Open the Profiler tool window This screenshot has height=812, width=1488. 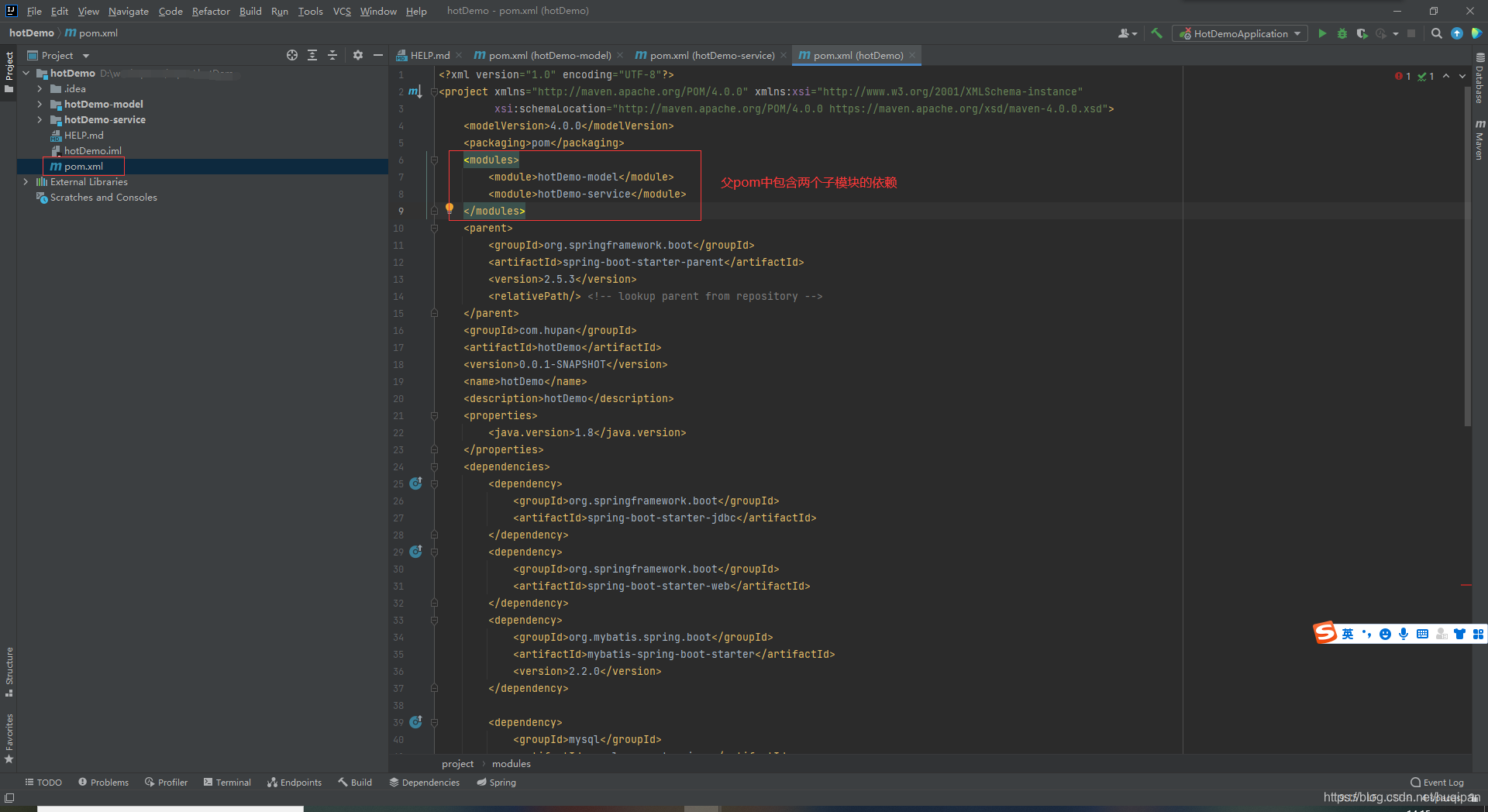click(166, 783)
